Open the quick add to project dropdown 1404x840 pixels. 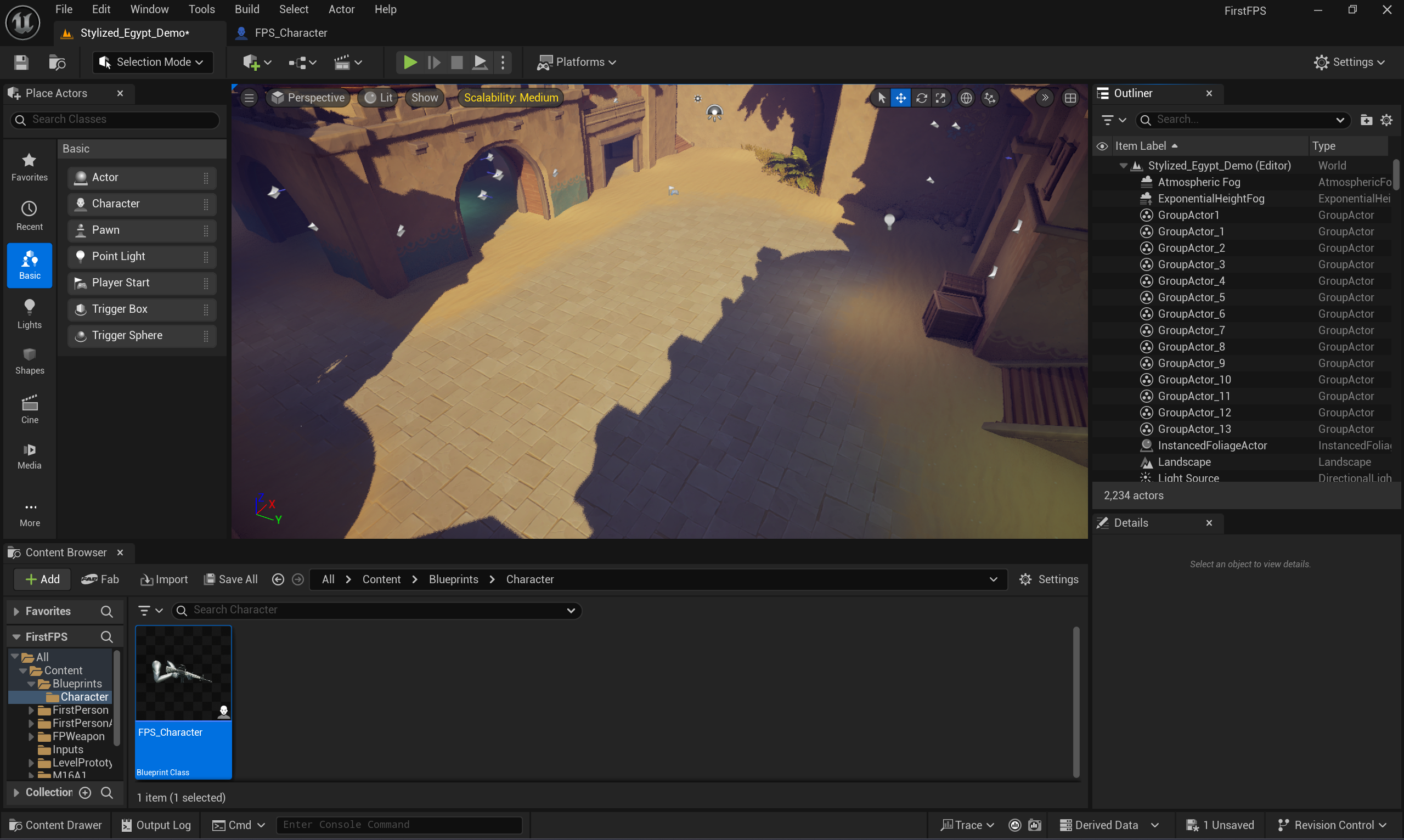[256, 62]
